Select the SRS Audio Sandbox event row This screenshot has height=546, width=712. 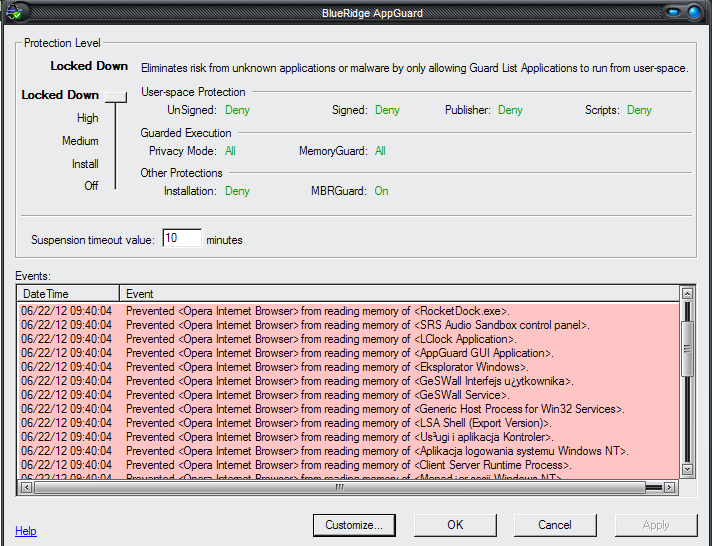tap(348, 325)
